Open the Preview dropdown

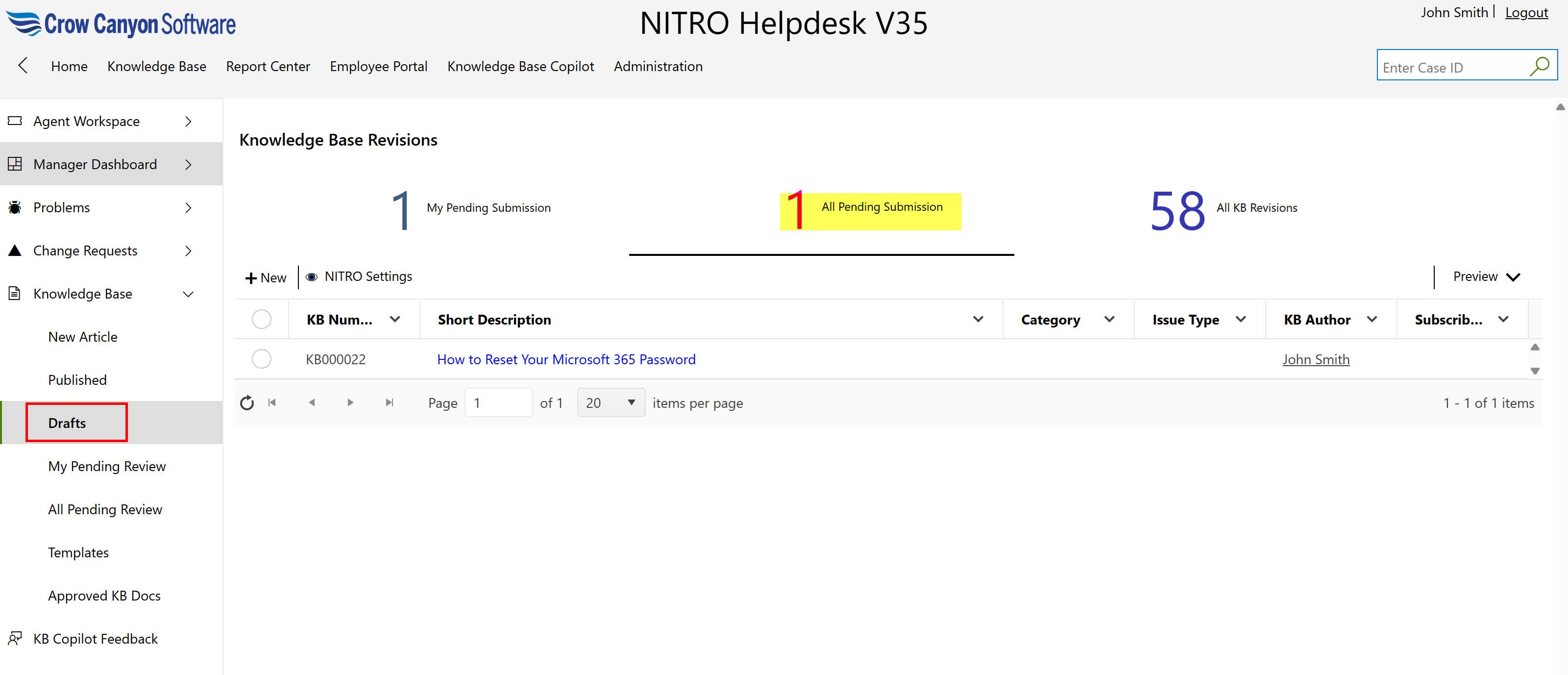click(x=1486, y=277)
